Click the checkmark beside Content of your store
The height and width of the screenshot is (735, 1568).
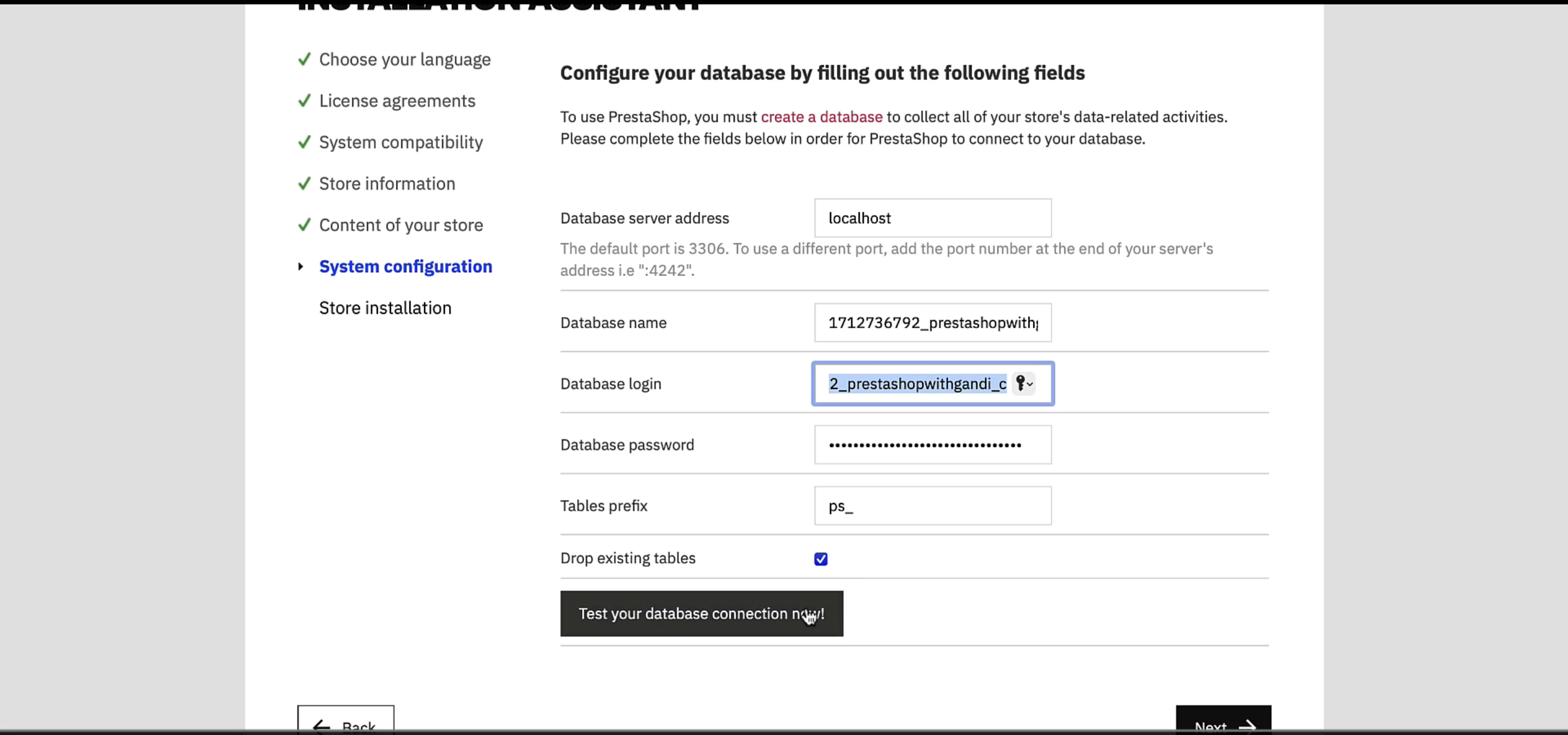tap(304, 224)
